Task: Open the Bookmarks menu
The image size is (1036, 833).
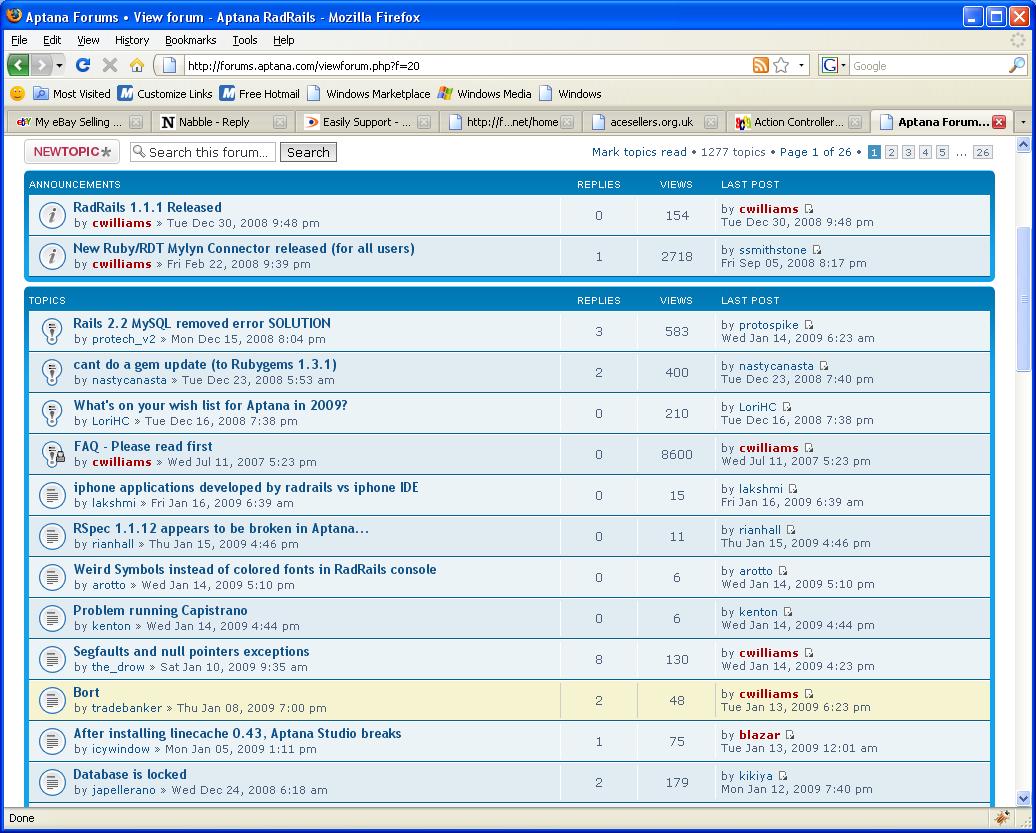Action: [x=190, y=40]
